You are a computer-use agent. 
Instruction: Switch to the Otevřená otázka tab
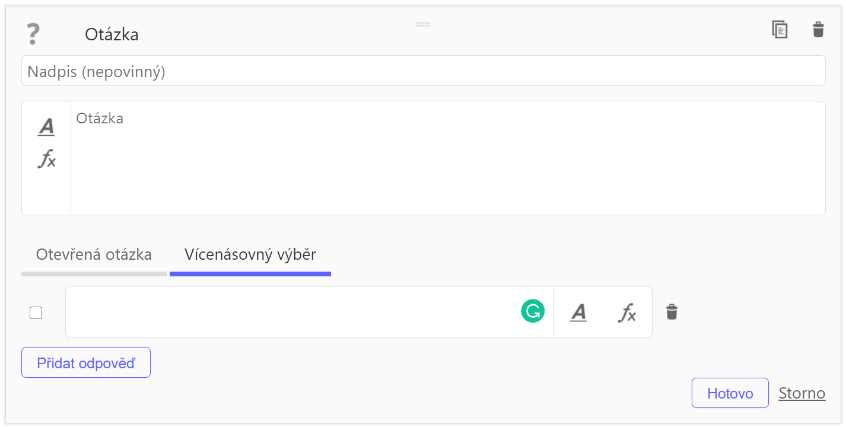[94, 254]
